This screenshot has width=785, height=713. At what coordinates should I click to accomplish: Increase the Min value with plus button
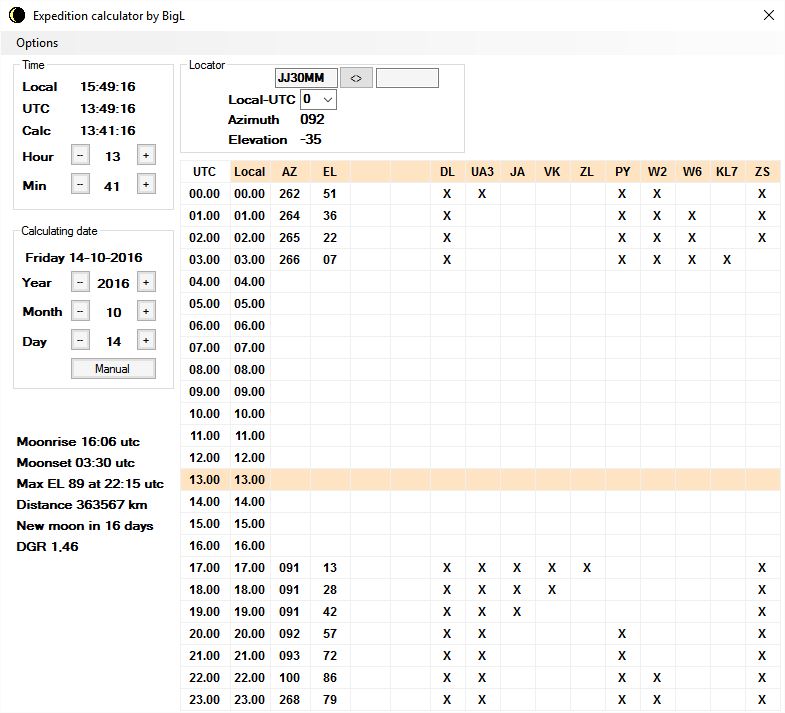coord(145,184)
